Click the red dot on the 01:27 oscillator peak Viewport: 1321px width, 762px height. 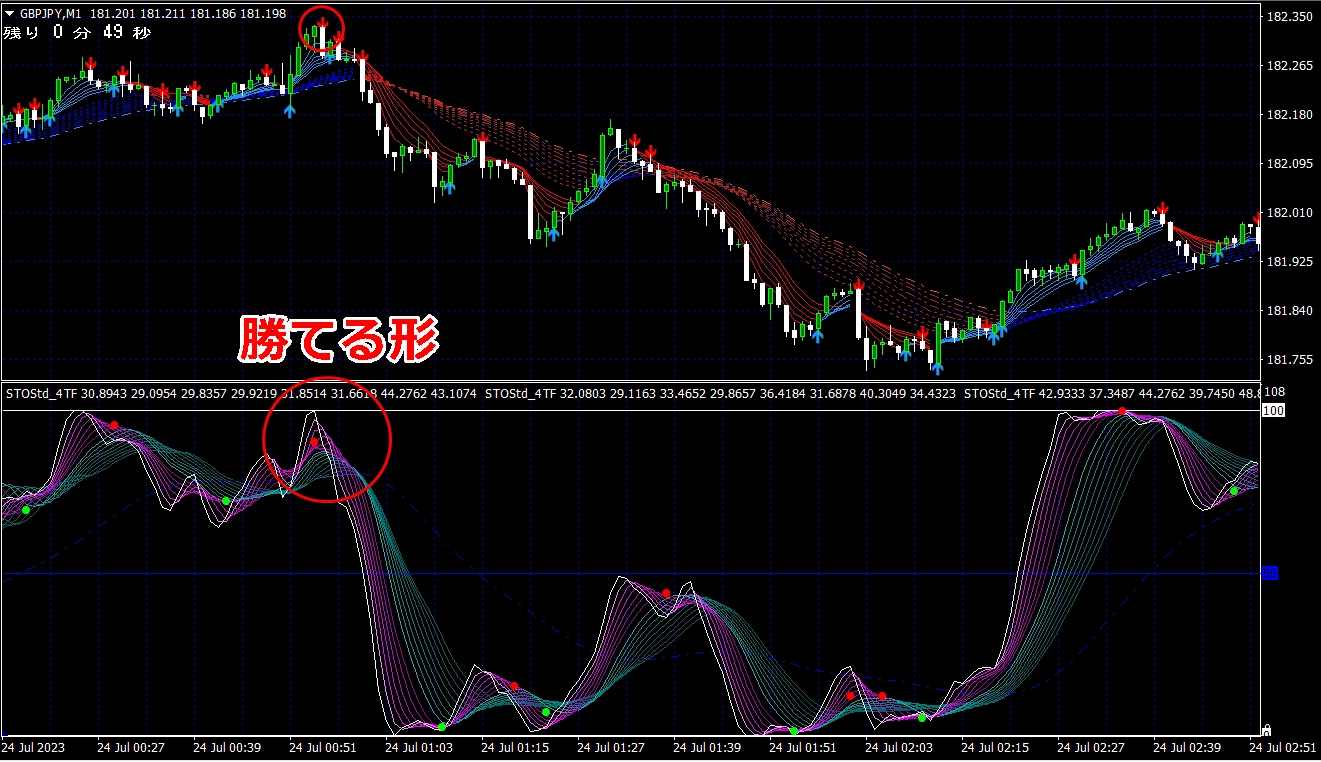click(x=666, y=593)
